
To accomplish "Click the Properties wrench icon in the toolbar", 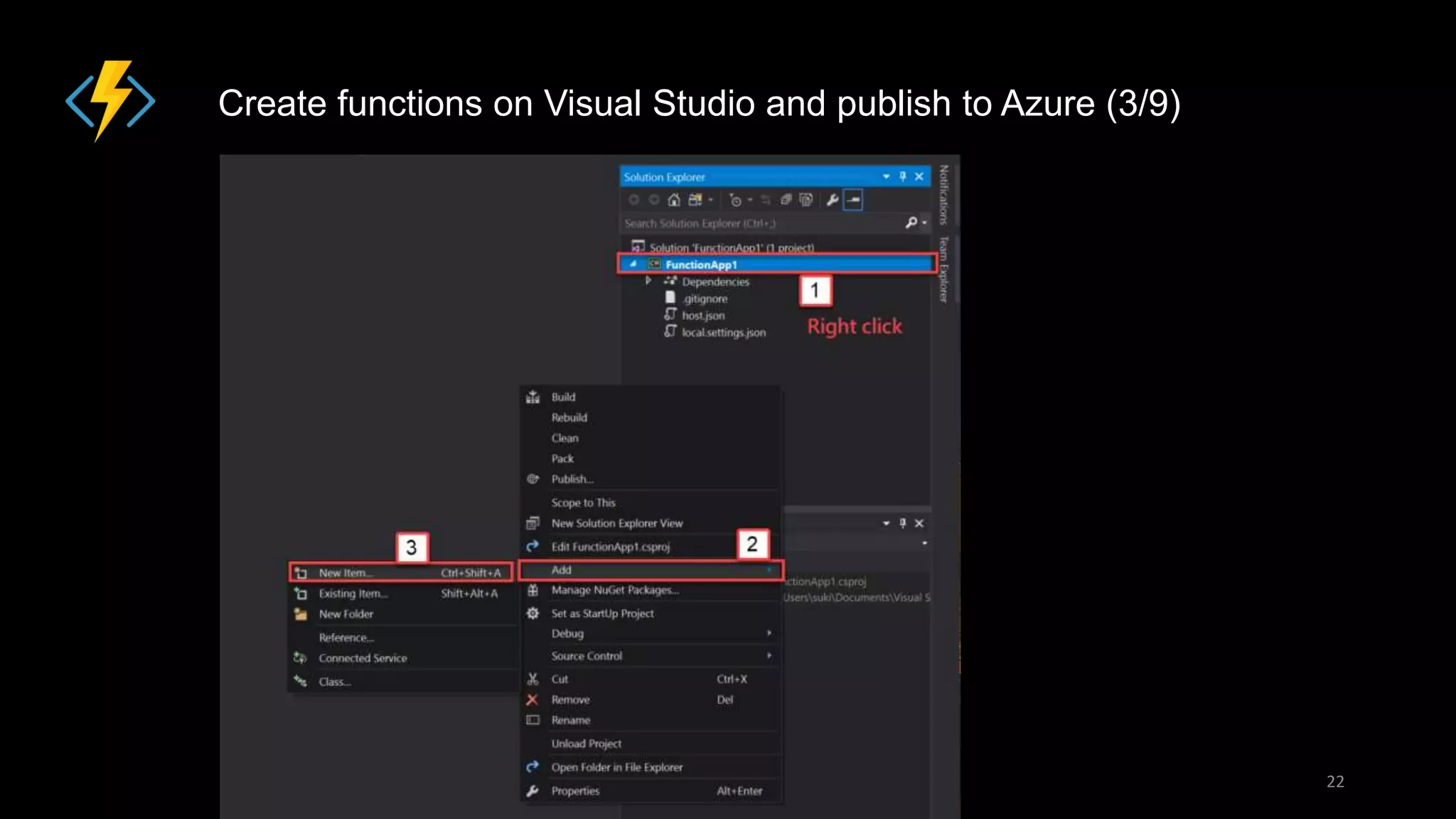I will click(x=832, y=200).
